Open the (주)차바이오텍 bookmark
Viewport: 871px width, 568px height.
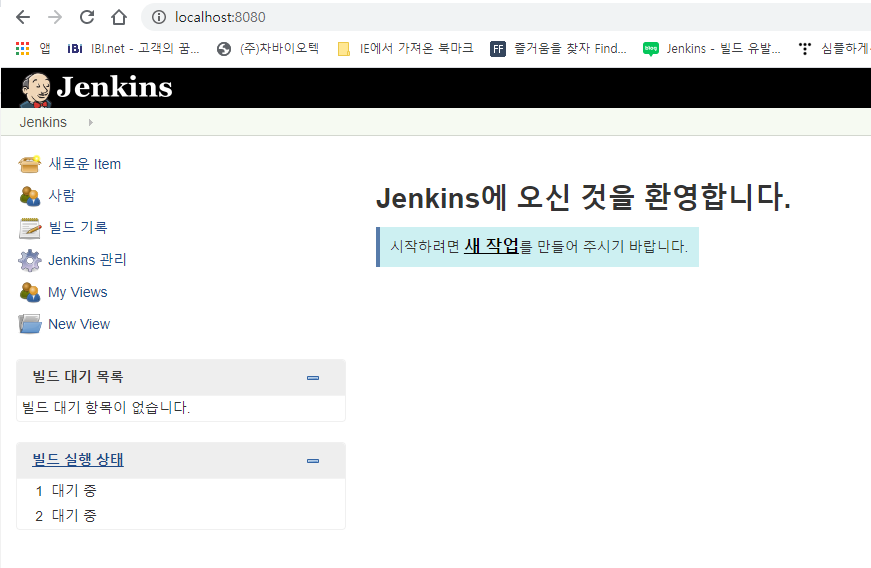(268, 49)
